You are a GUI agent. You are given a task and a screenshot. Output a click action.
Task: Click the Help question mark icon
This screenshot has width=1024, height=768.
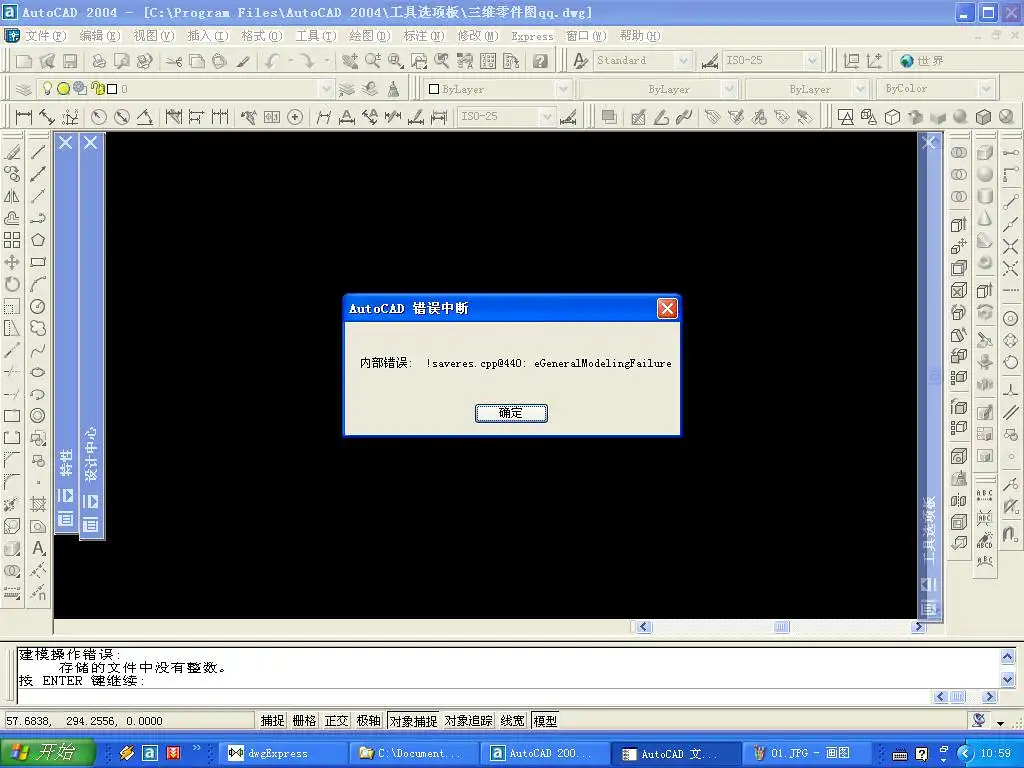539,61
